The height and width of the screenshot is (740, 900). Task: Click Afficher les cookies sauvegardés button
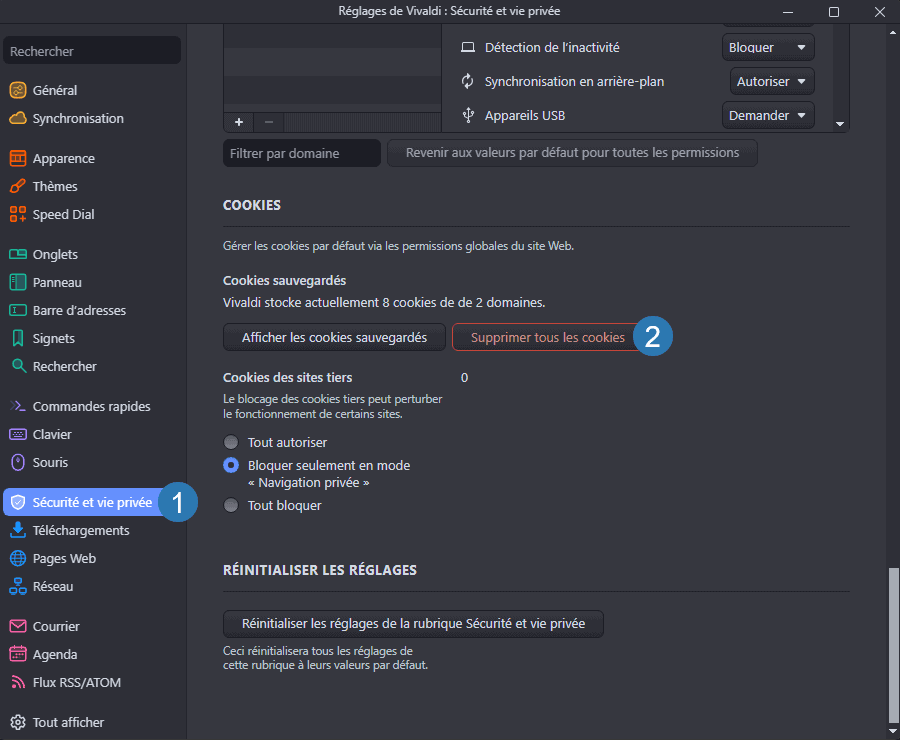(x=334, y=338)
